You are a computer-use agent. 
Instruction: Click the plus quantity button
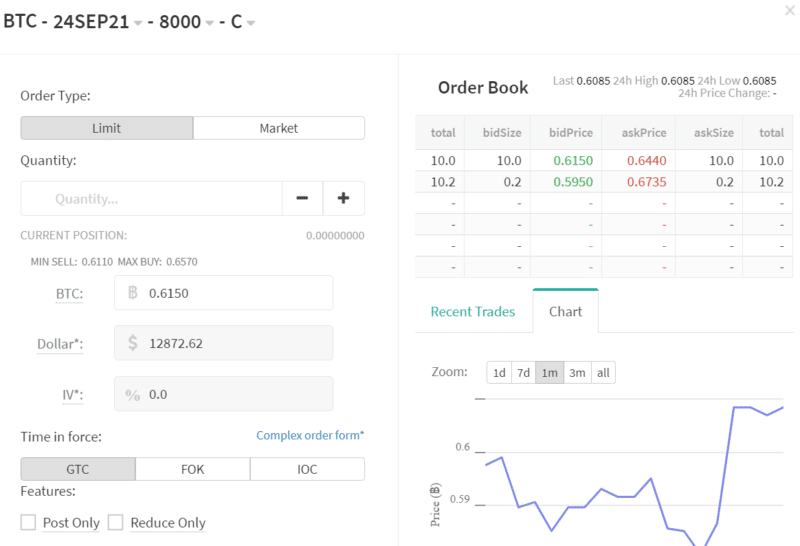(x=343, y=198)
